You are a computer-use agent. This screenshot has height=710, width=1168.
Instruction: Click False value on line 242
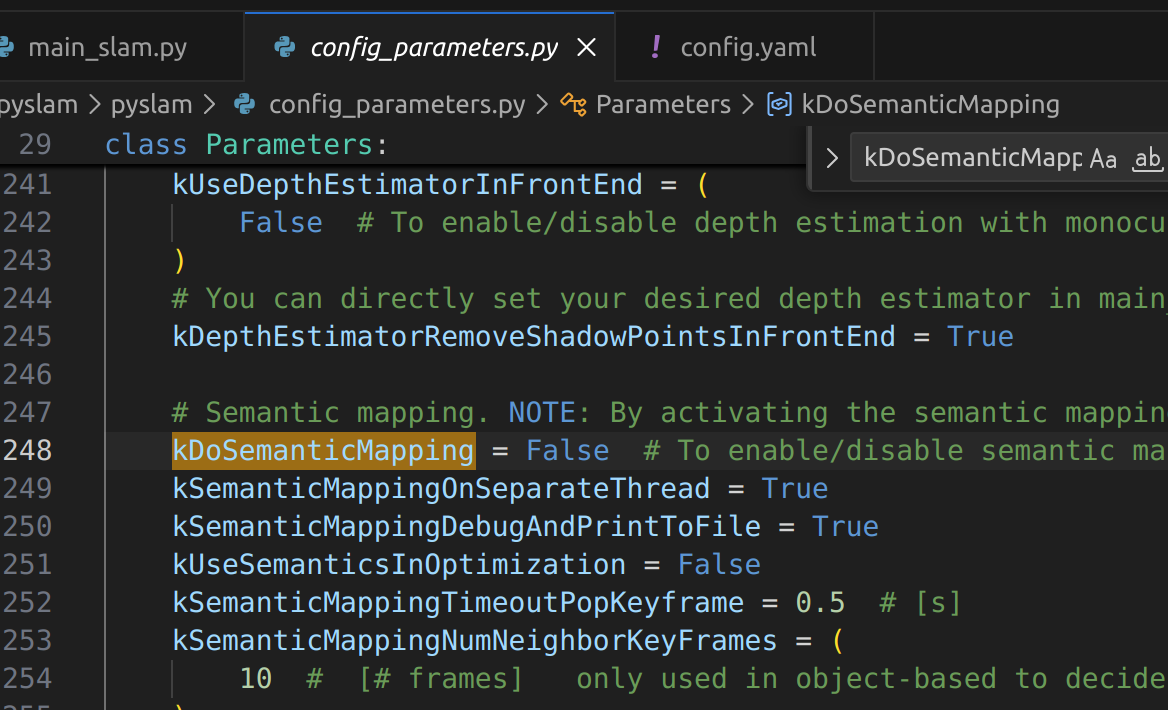click(x=281, y=223)
